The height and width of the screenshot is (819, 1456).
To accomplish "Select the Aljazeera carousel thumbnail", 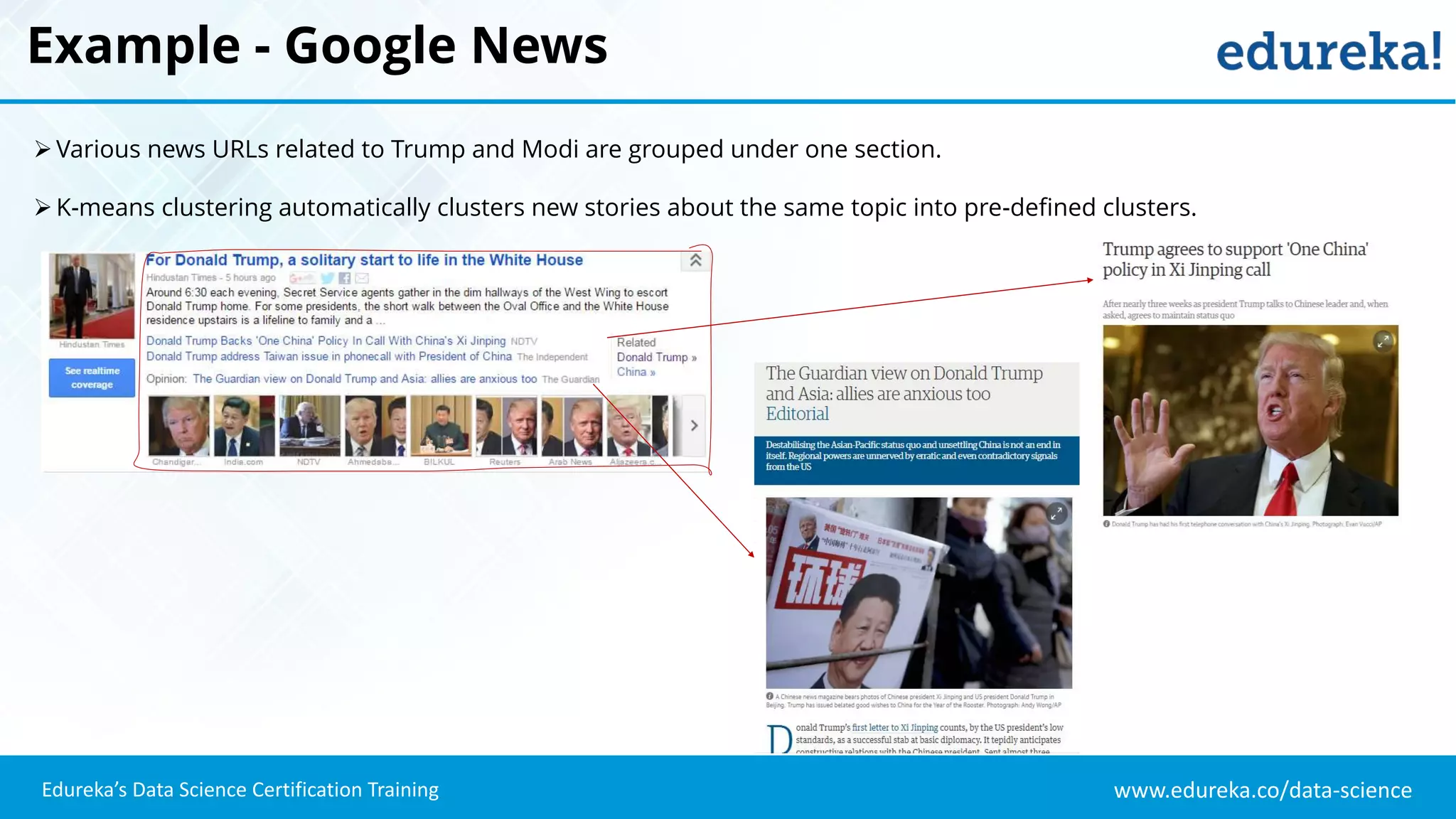I will coord(637,426).
